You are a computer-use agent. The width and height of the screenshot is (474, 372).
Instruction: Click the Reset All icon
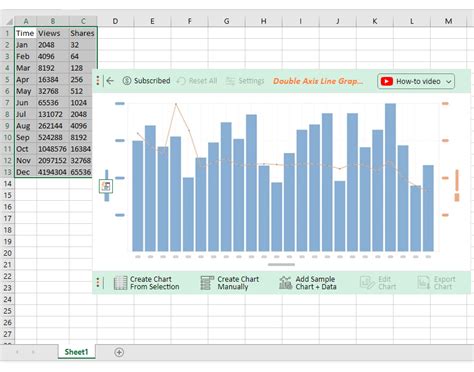pos(181,81)
